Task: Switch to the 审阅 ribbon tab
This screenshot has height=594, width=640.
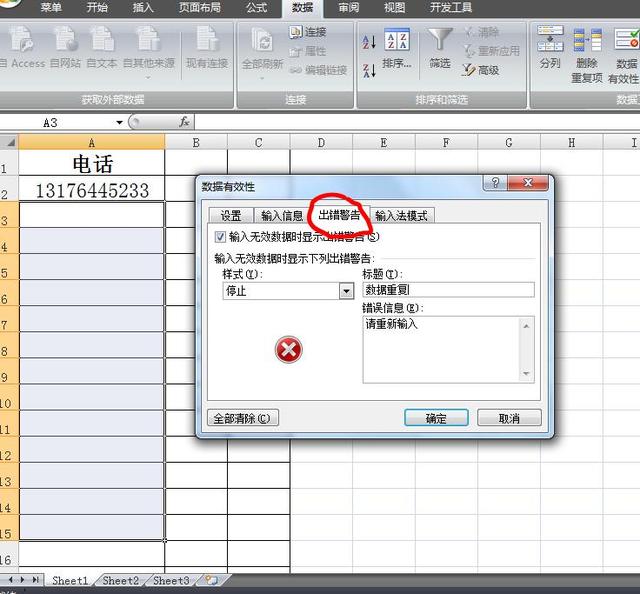Action: pyautogui.click(x=349, y=7)
